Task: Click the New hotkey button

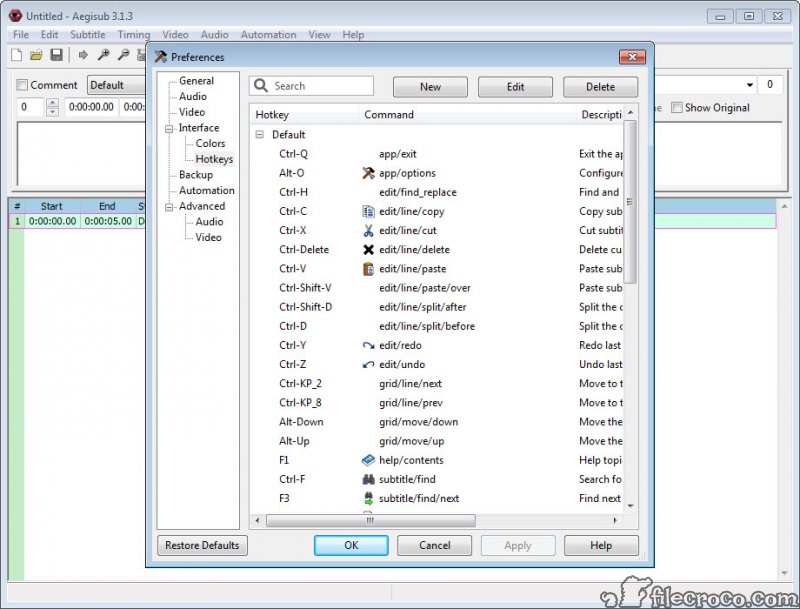Action: pyautogui.click(x=430, y=87)
